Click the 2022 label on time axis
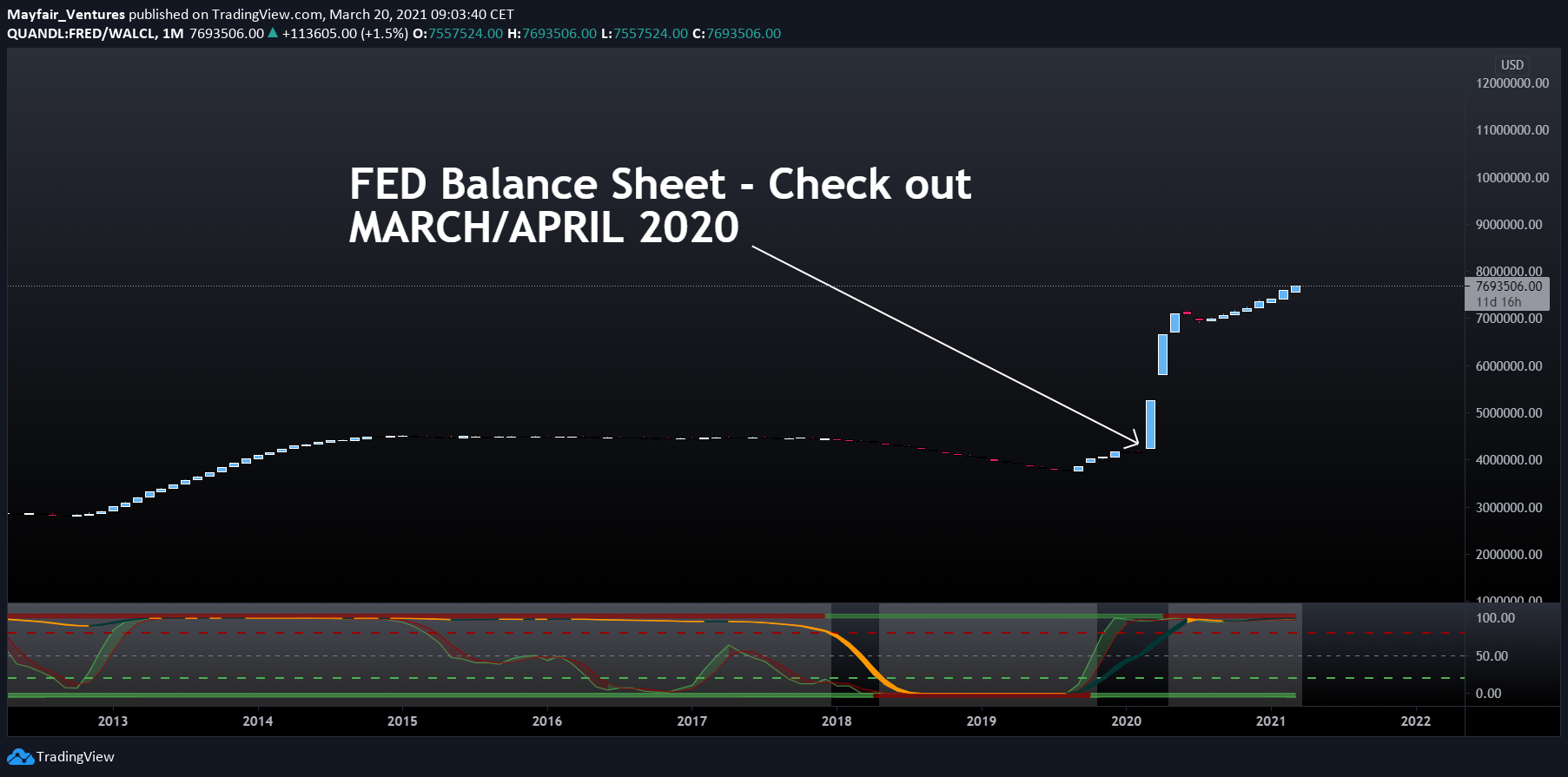The height and width of the screenshot is (777, 1568). [1416, 721]
